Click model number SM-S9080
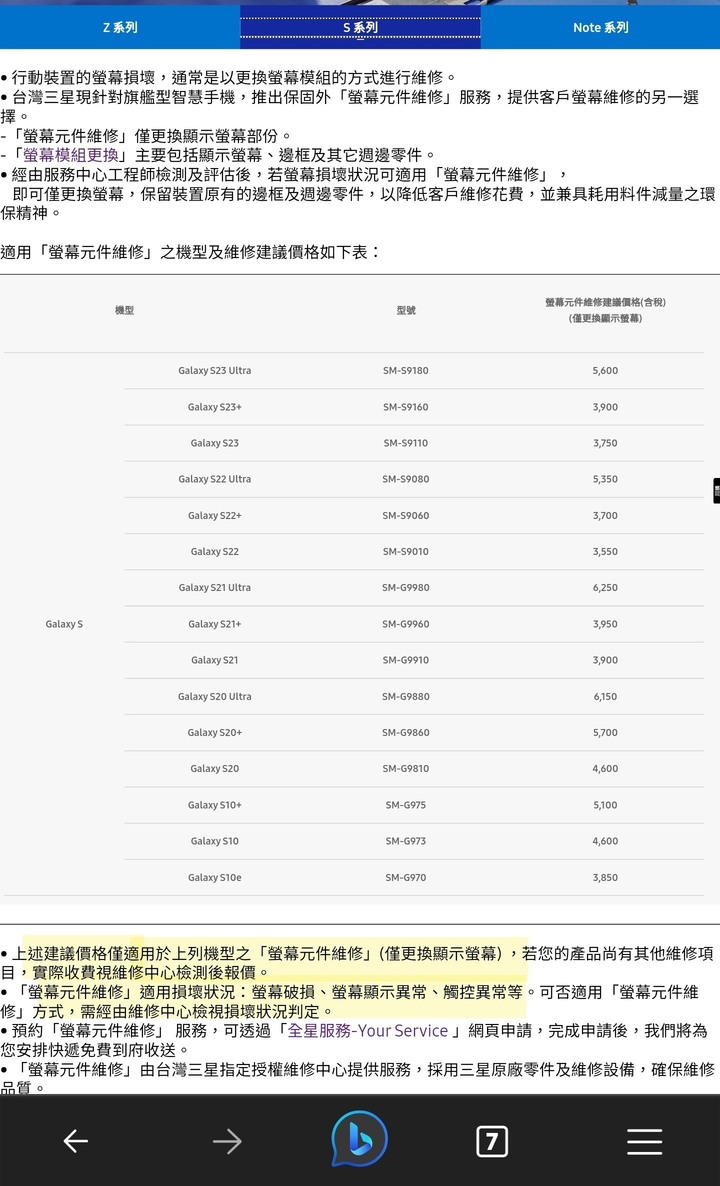The height and width of the screenshot is (1186, 720). 405,479
